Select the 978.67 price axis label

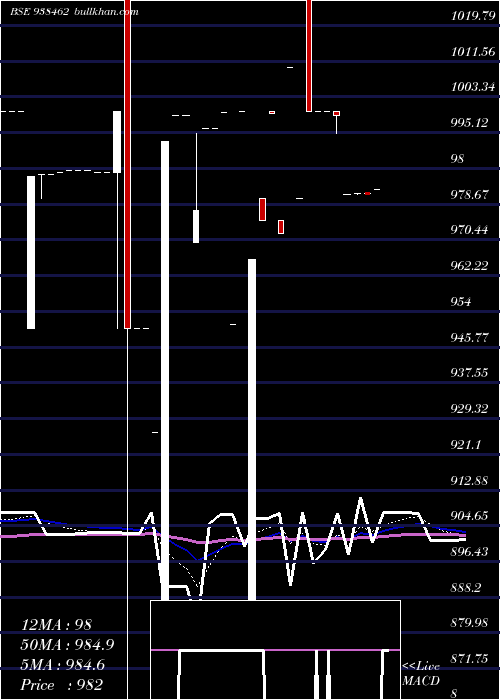(x=469, y=195)
